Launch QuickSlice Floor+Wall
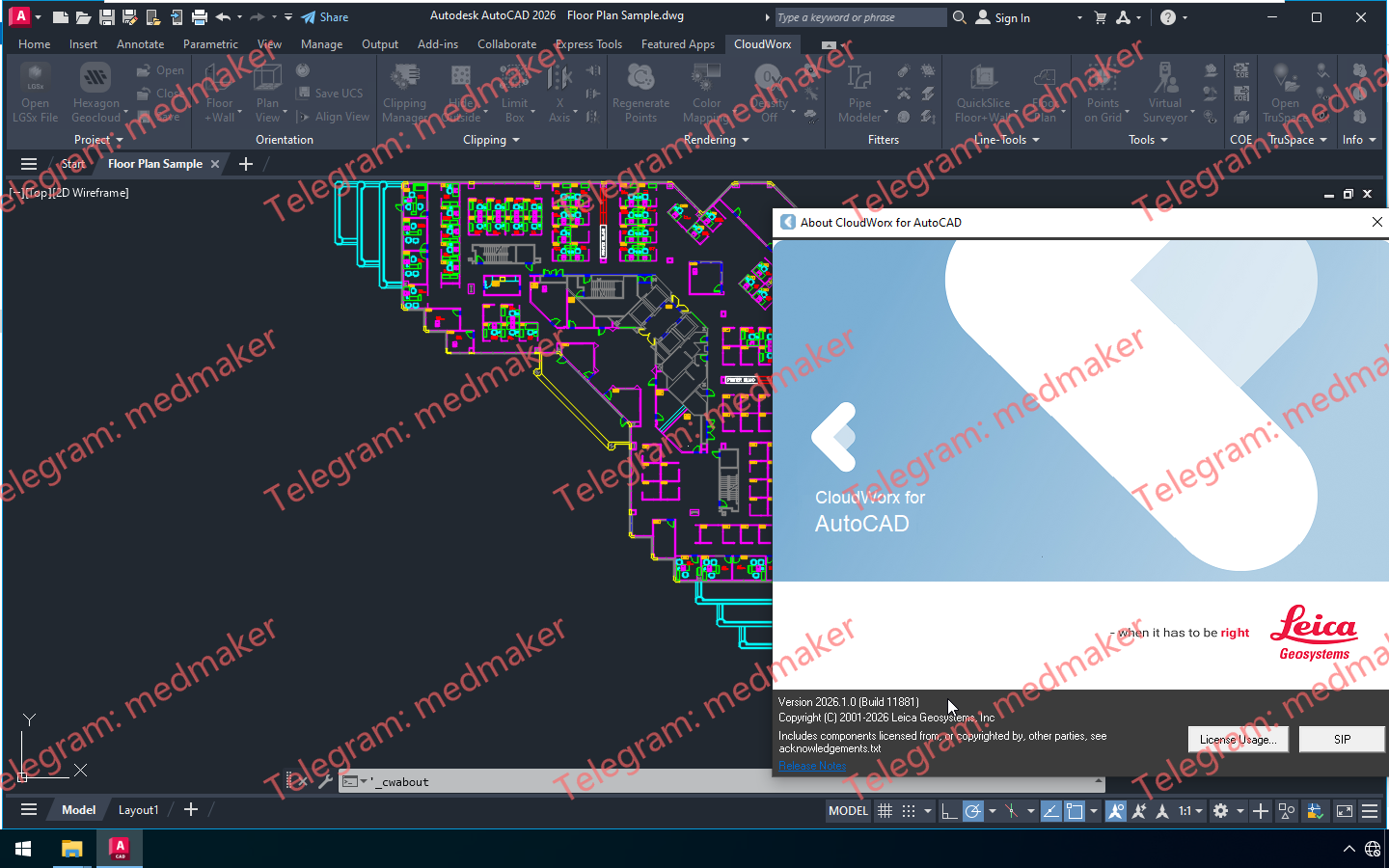 [983, 93]
